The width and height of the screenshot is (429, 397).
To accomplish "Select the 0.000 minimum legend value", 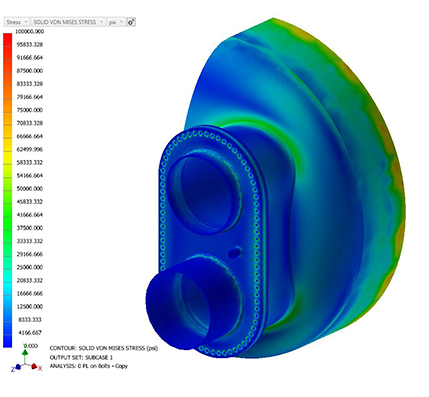I will pos(30,346).
